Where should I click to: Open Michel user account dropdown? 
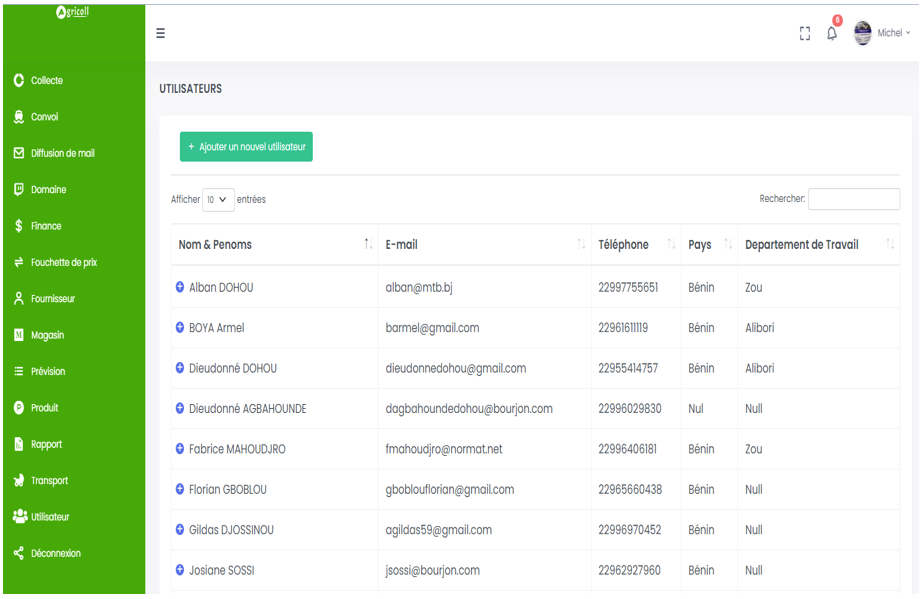click(x=894, y=33)
